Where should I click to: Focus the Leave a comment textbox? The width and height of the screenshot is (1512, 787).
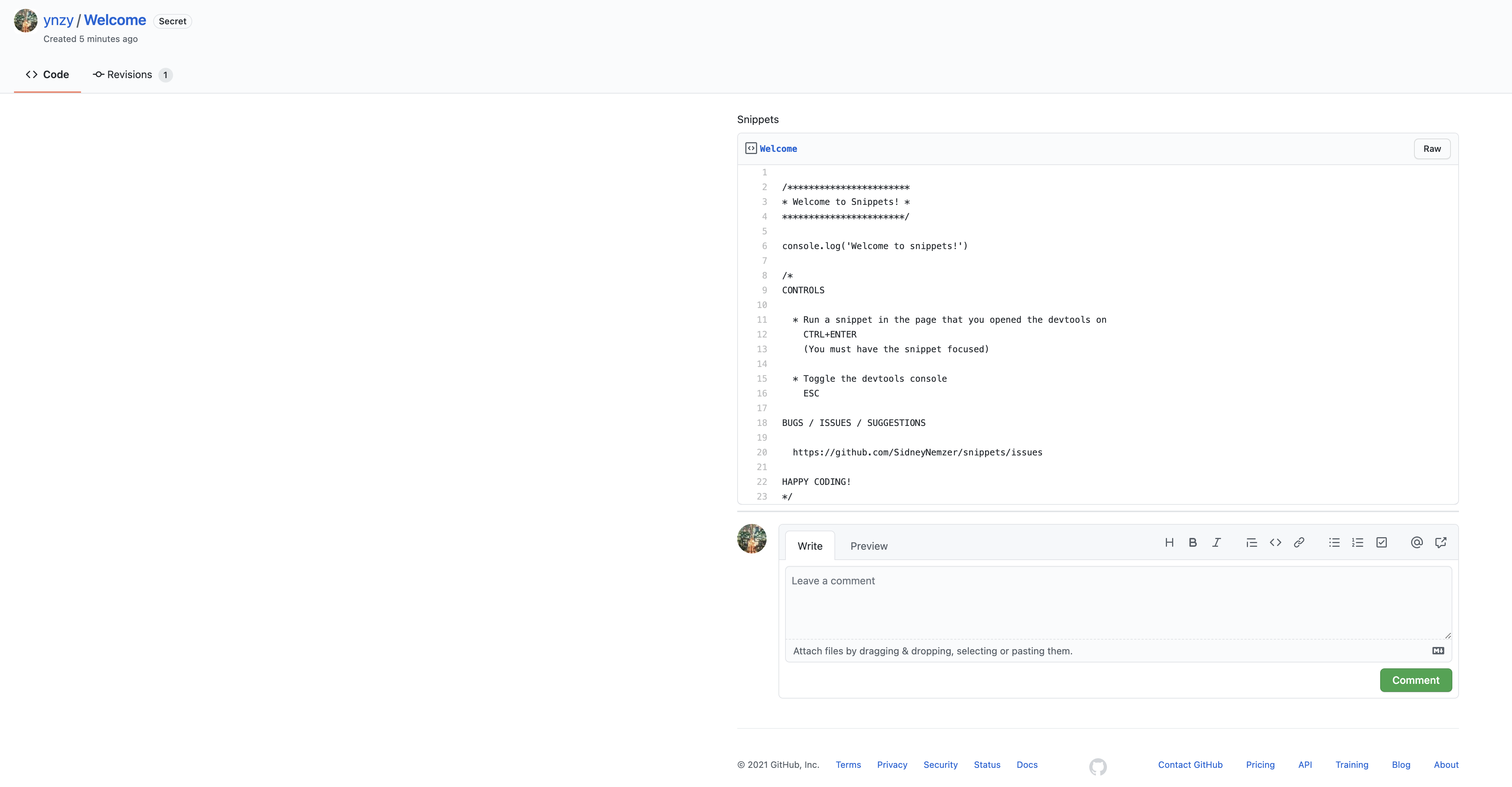pyautogui.click(x=1118, y=602)
